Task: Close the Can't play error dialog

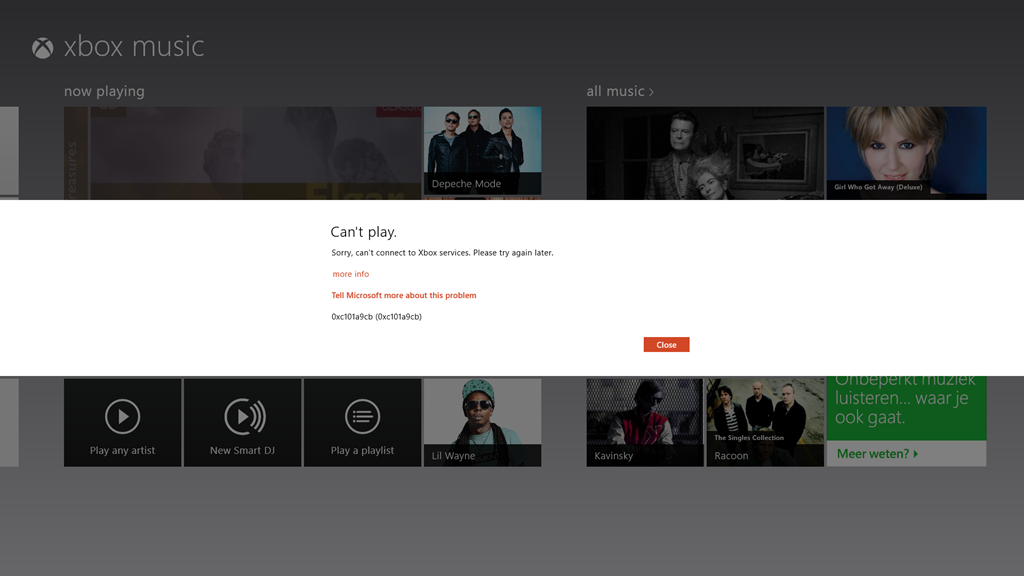Action: [x=666, y=345]
